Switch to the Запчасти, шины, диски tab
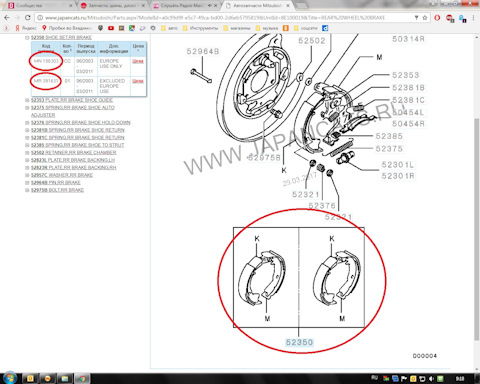The width and height of the screenshot is (480, 384). (x=112, y=6)
